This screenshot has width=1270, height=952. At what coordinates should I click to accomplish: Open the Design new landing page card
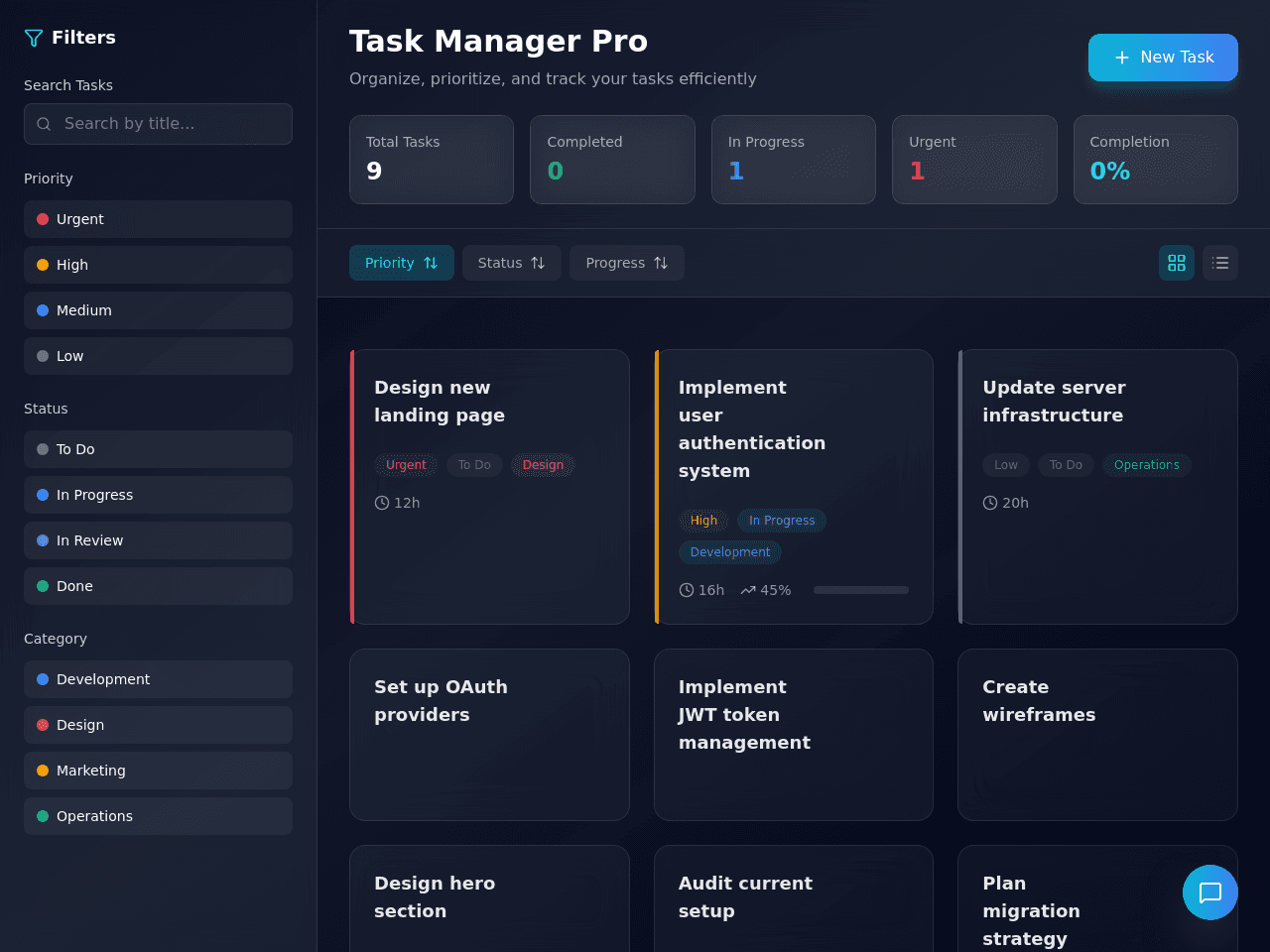(x=489, y=487)
